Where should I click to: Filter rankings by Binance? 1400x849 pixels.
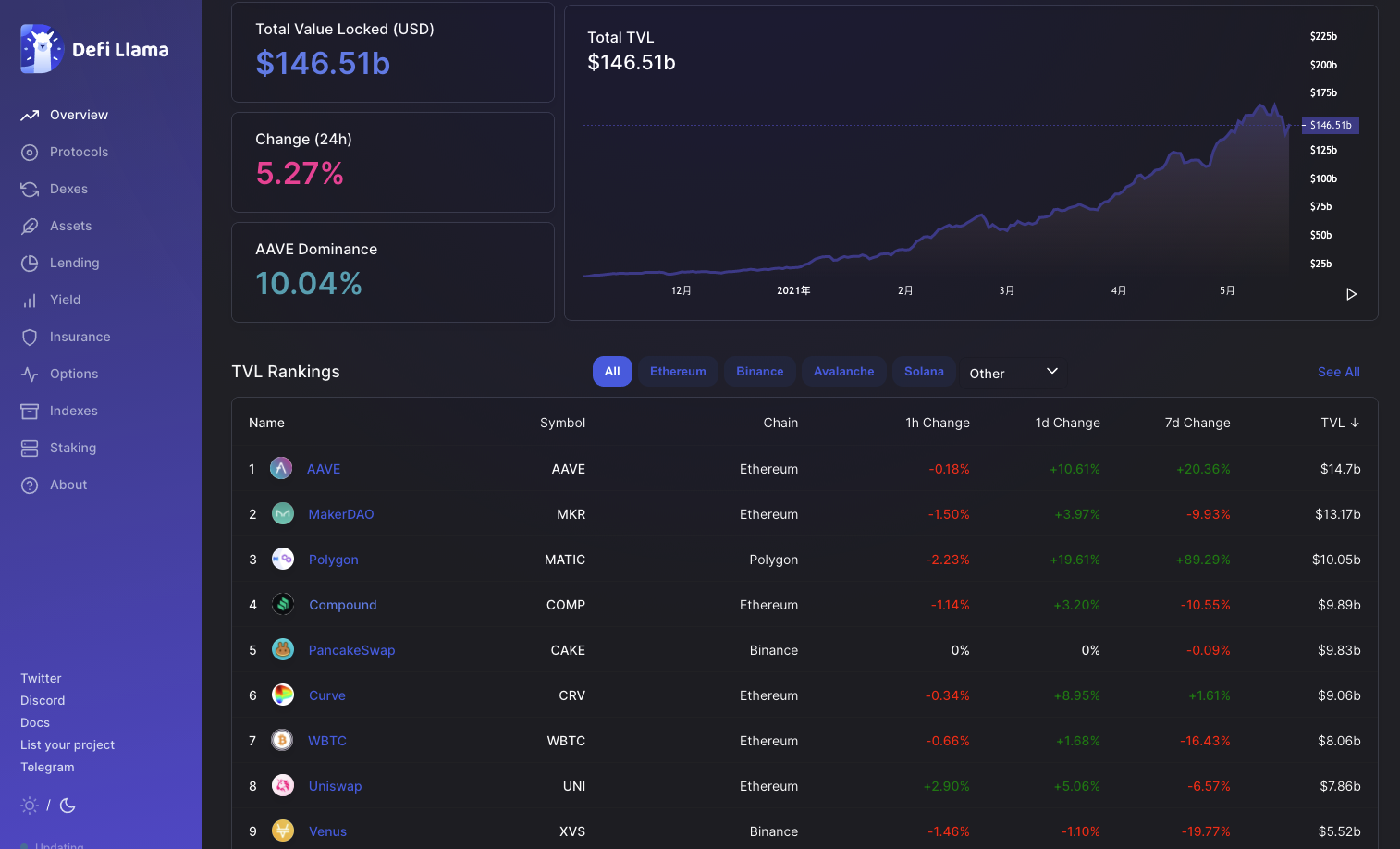760,371
